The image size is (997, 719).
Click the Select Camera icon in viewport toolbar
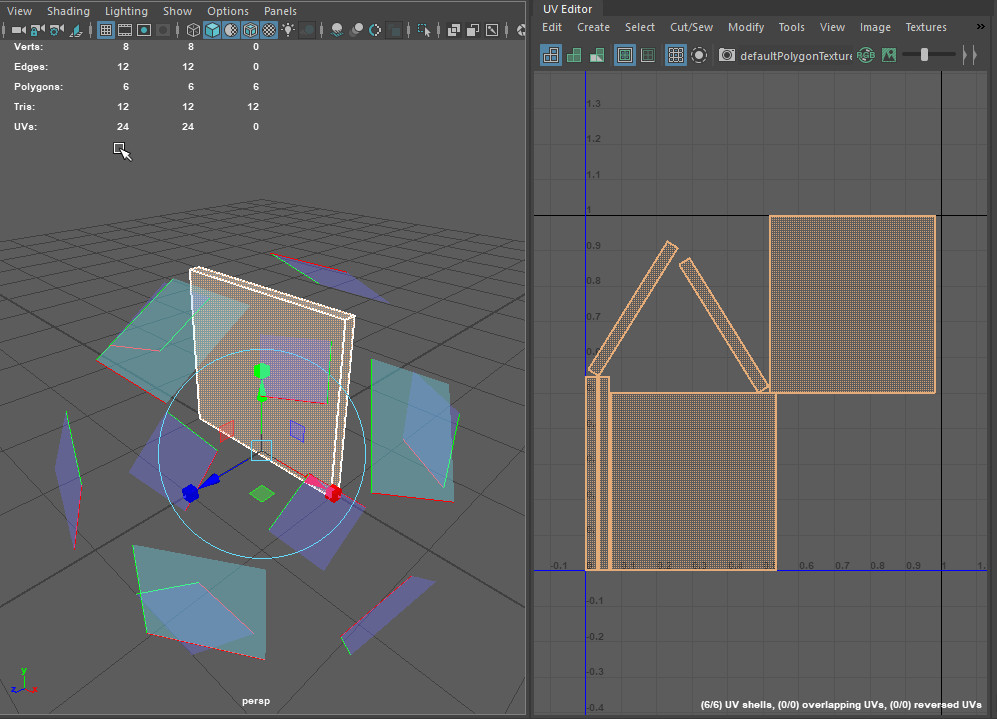(x=19, y=30)
